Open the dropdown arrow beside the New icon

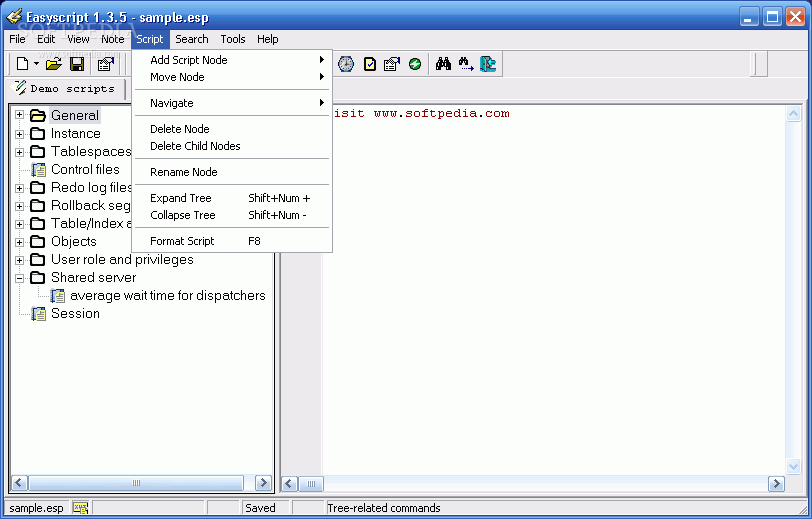click(36, 64)
